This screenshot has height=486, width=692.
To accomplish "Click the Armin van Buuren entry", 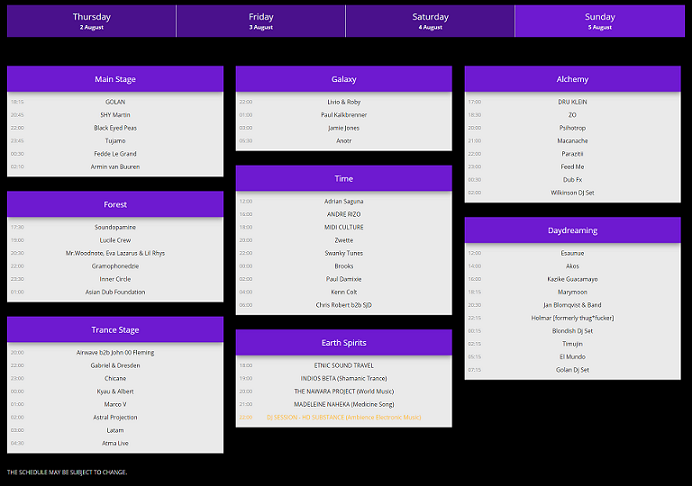I will [x=115, y=167].
